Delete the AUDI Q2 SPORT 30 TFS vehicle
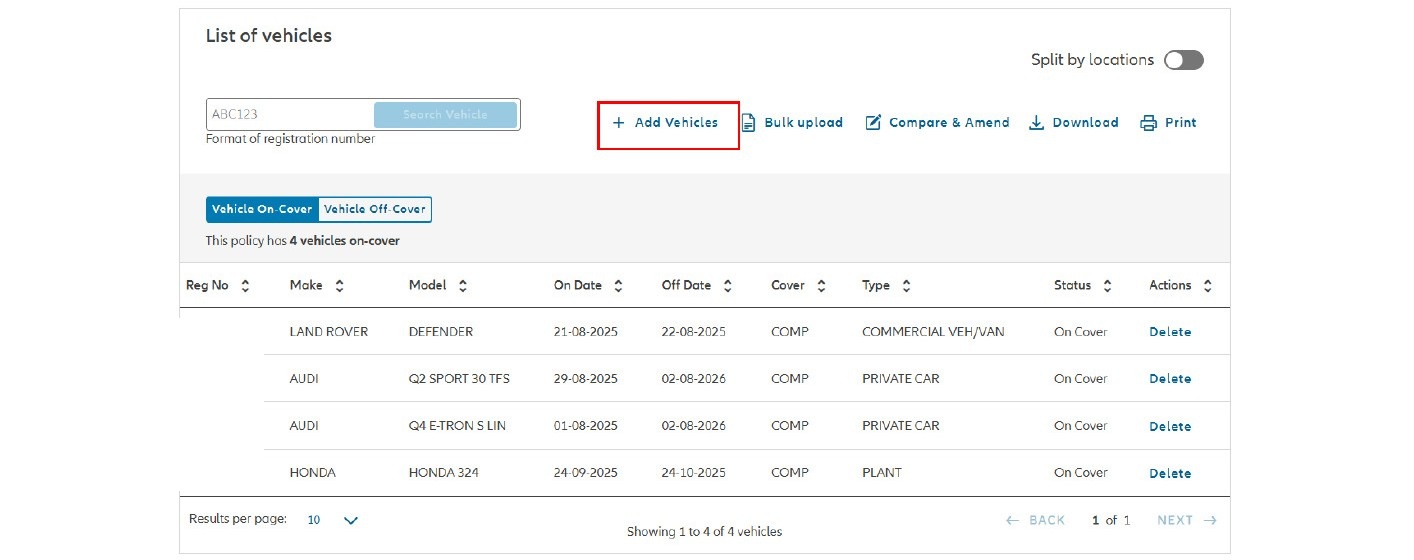The height and width of the screenshot is (560, 1414). coord(1170,379)
